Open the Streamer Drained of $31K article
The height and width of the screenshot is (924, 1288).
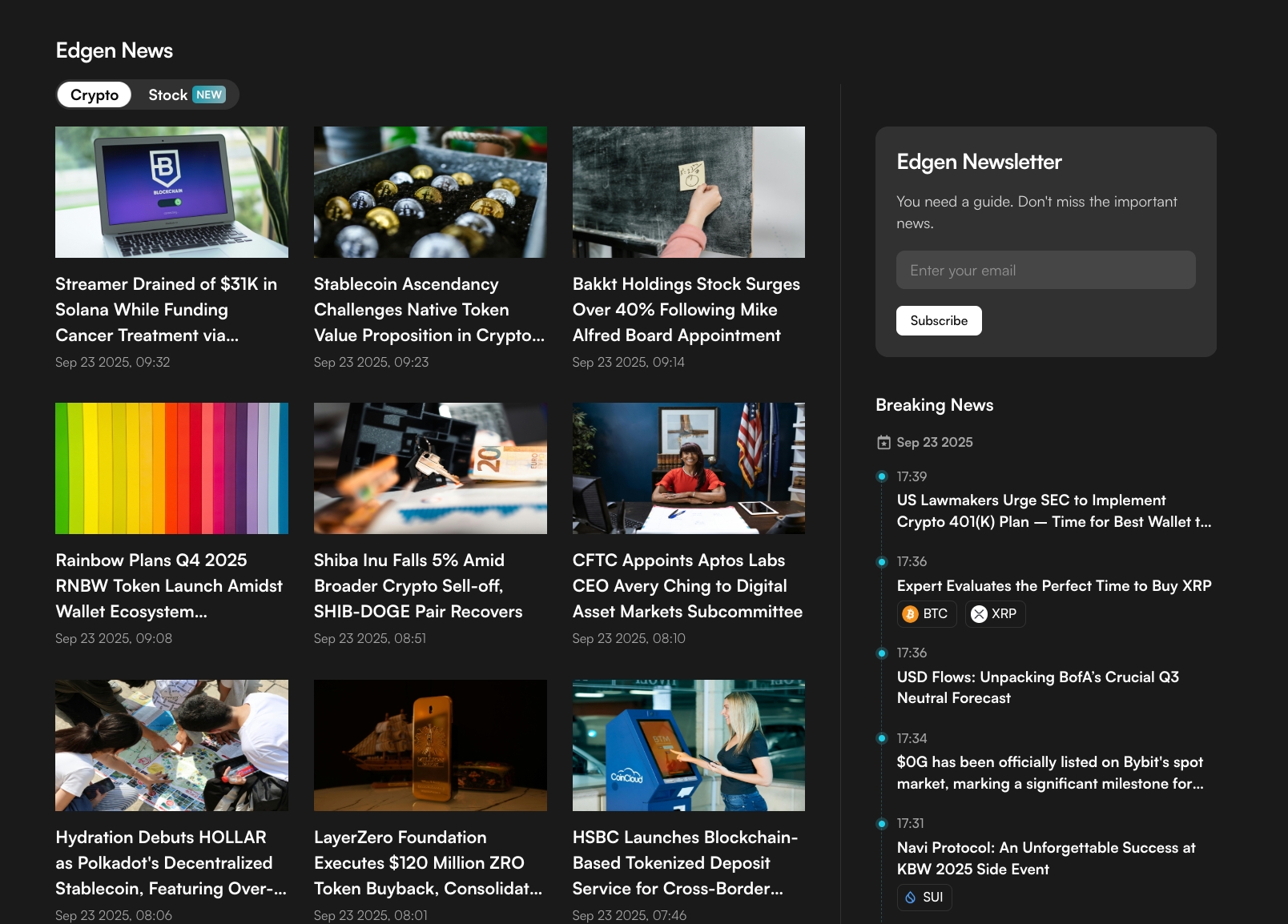[x=166, y=310]
